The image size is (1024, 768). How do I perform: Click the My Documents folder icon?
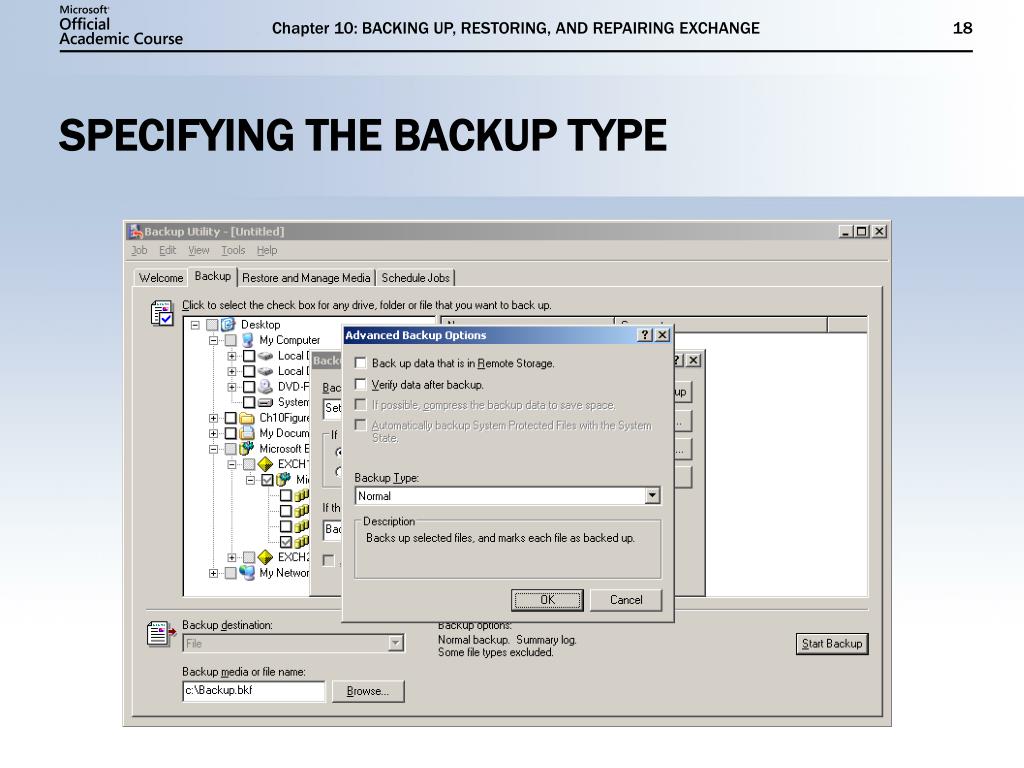tap(247, 434)
